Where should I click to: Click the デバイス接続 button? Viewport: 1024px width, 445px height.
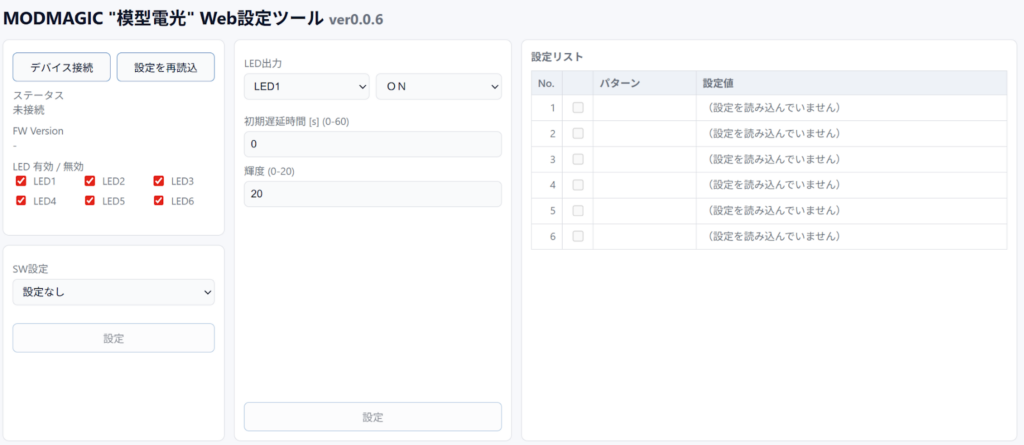pos(62,67)
